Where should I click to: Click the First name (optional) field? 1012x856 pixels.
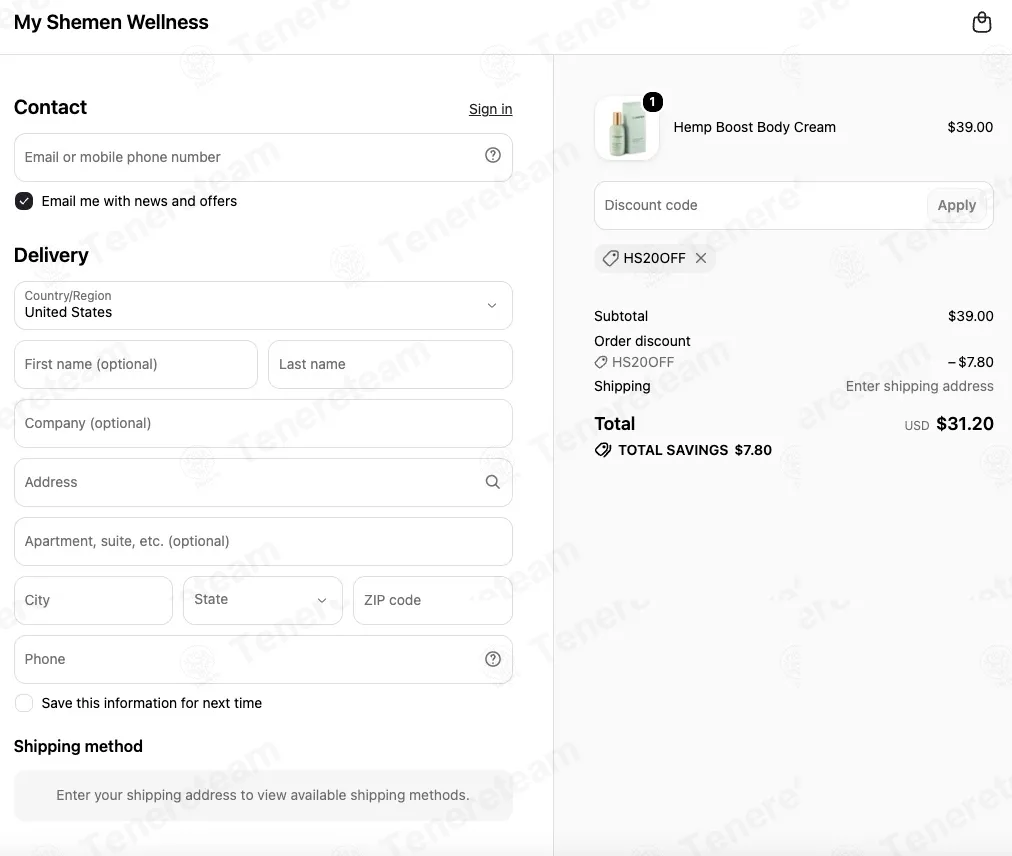click(136, 365)
